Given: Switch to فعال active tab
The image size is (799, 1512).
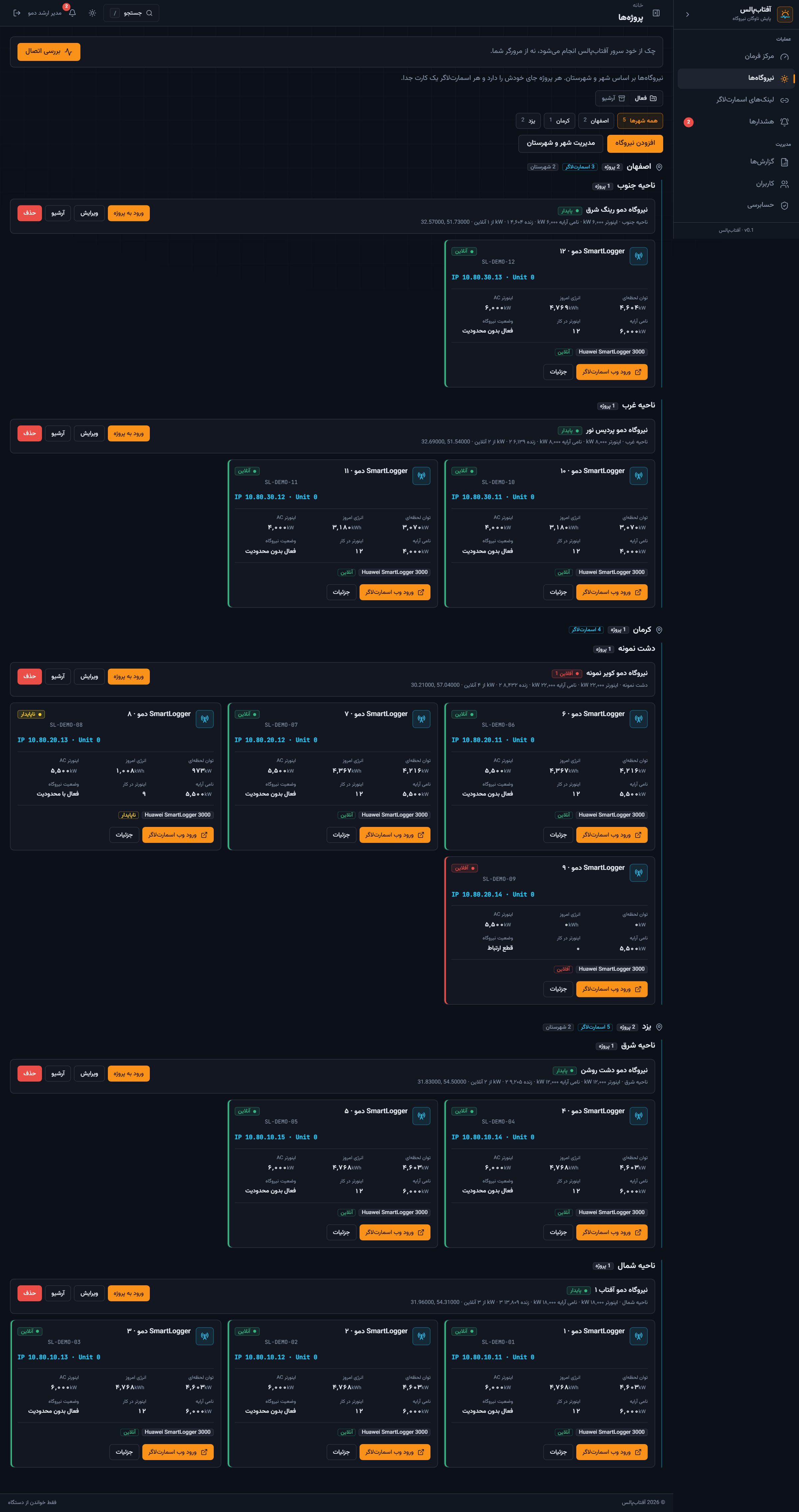Looking at the screenshot, I should click(x=646, y=98).
